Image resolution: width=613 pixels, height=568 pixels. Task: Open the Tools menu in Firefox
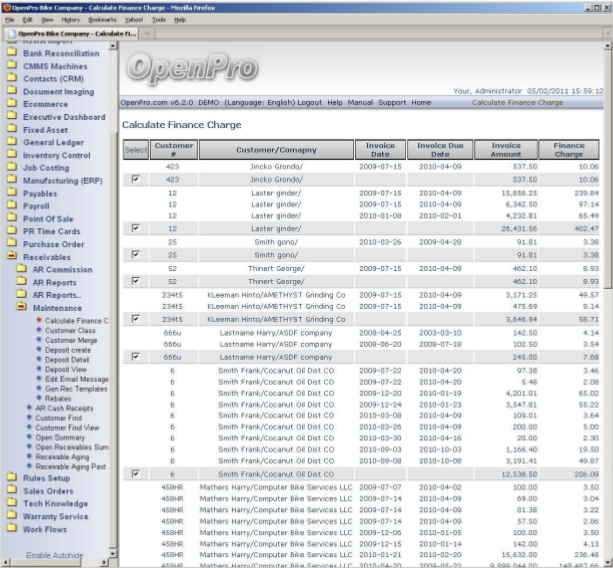click(x=159, y=19)
